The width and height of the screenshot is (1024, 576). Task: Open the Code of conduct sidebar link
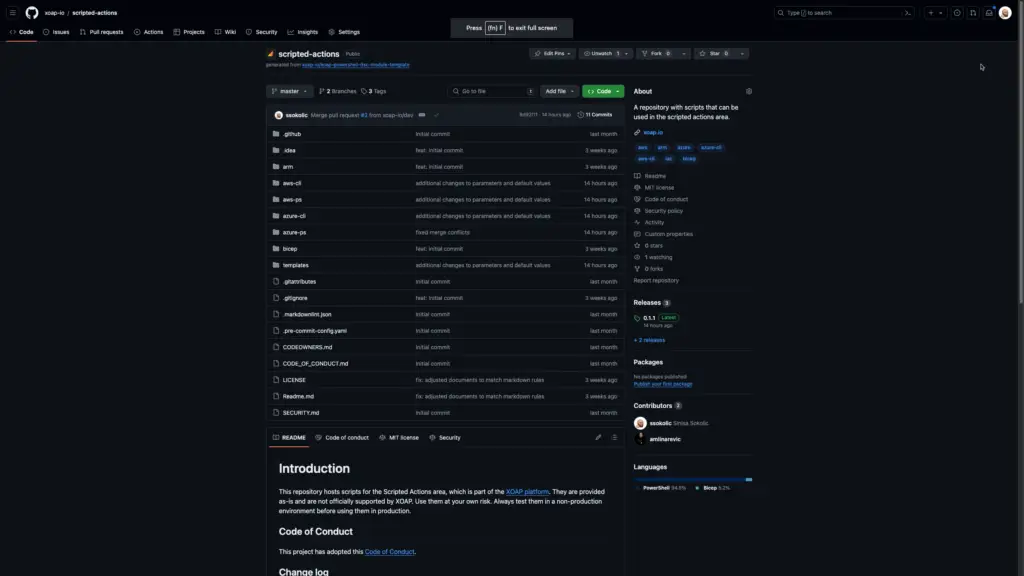click(x=666, y=199)
